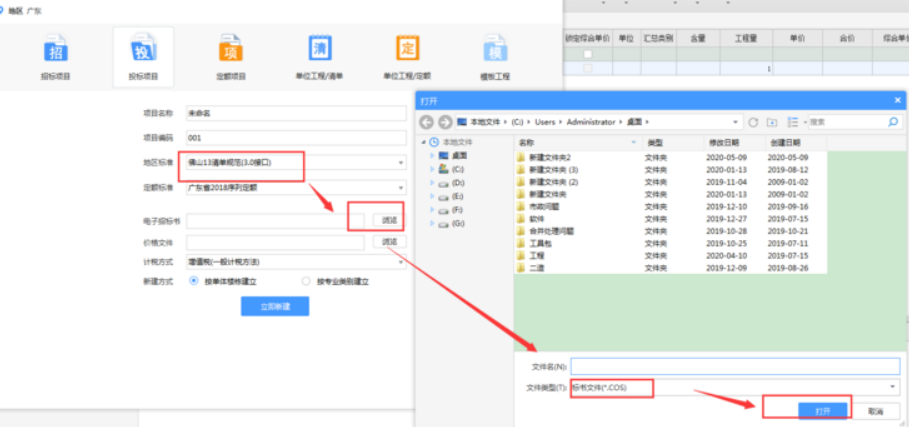Open the 定额标准 dropdown list

coord(401,187)
